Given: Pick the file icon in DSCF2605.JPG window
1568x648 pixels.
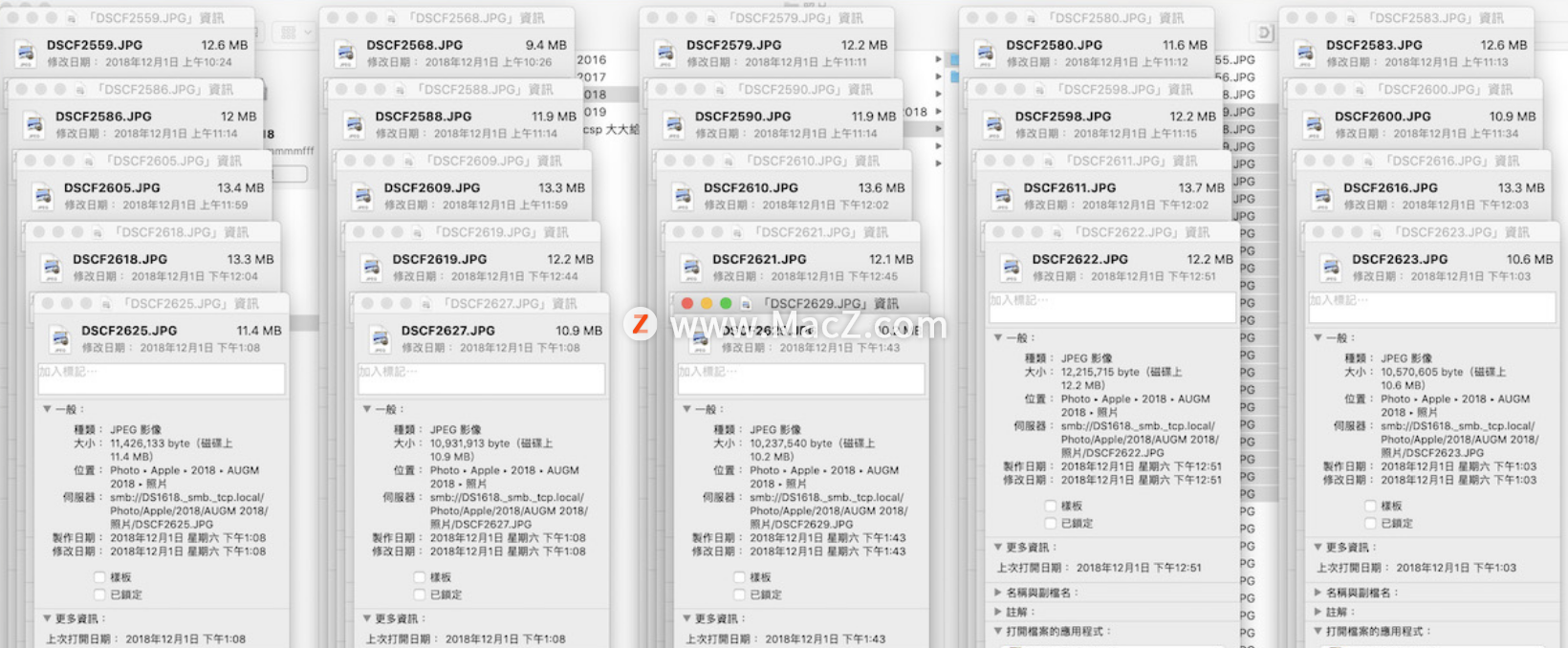Looking at the screenshot, I should pos(43,197).
